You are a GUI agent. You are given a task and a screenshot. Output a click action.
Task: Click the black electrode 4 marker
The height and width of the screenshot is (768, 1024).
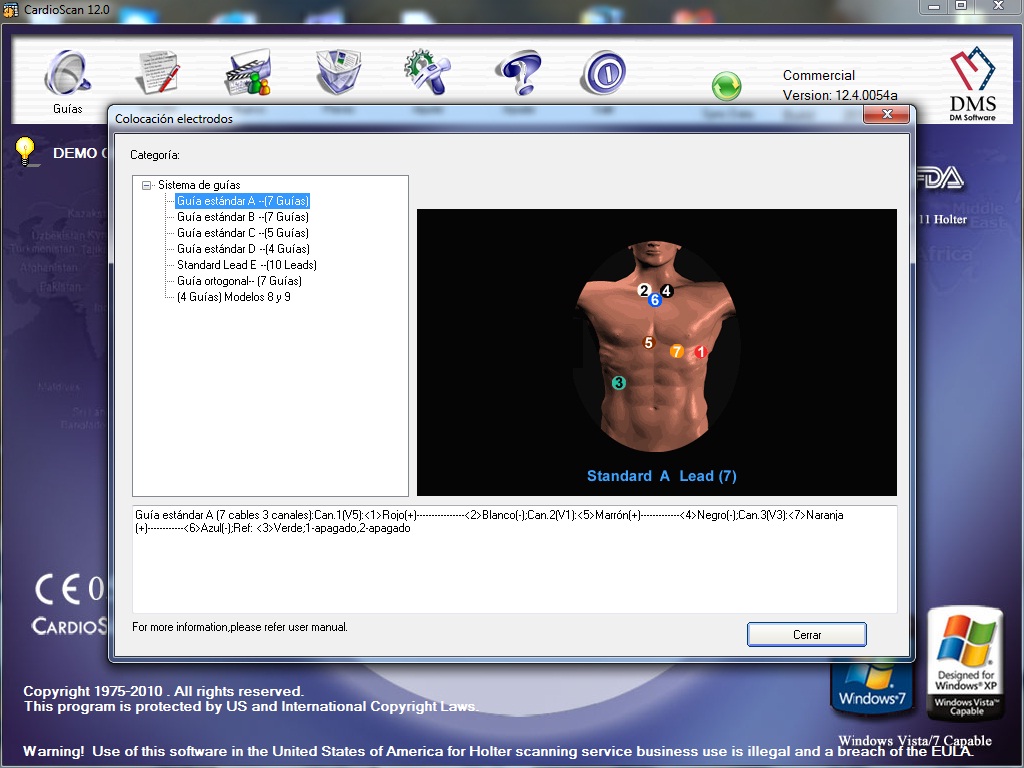[x=667, y=291]
